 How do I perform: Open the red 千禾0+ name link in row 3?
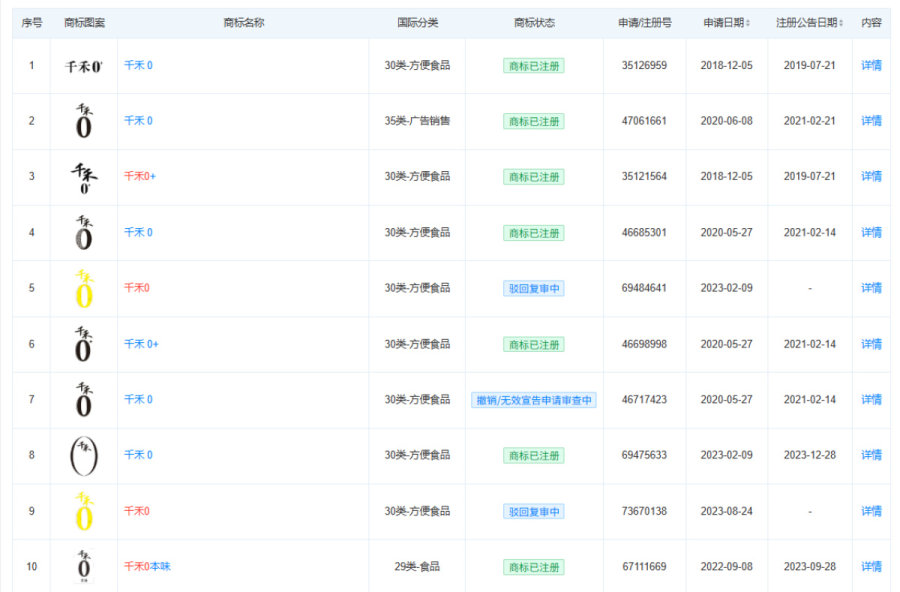click(x=140, y=177)
